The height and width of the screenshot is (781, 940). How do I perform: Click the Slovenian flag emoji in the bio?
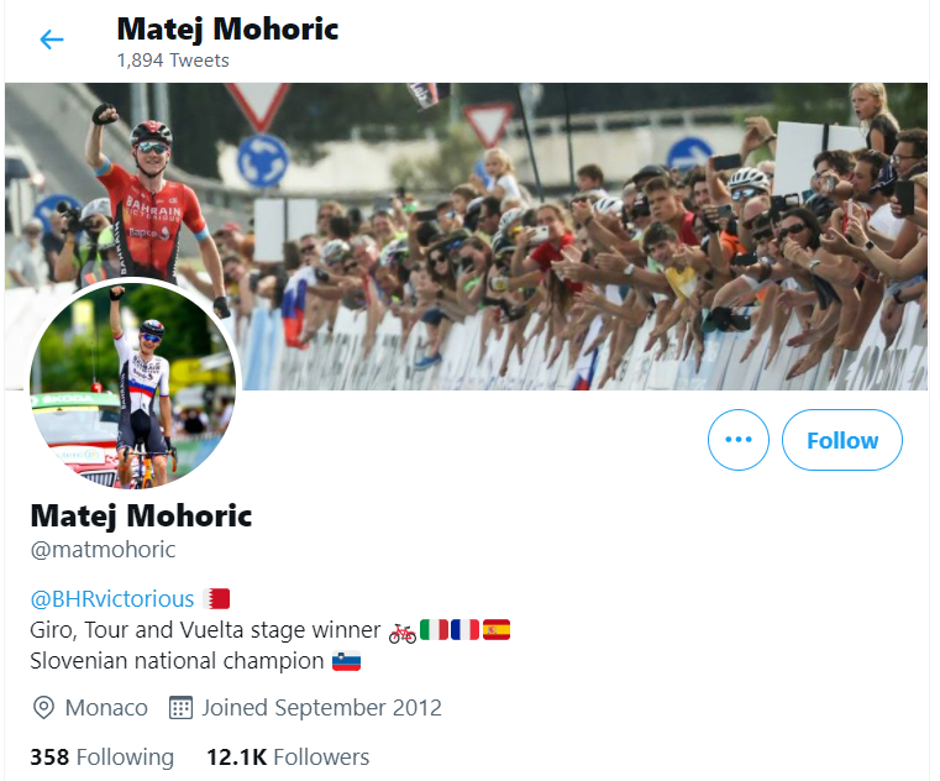coord(345,660)
